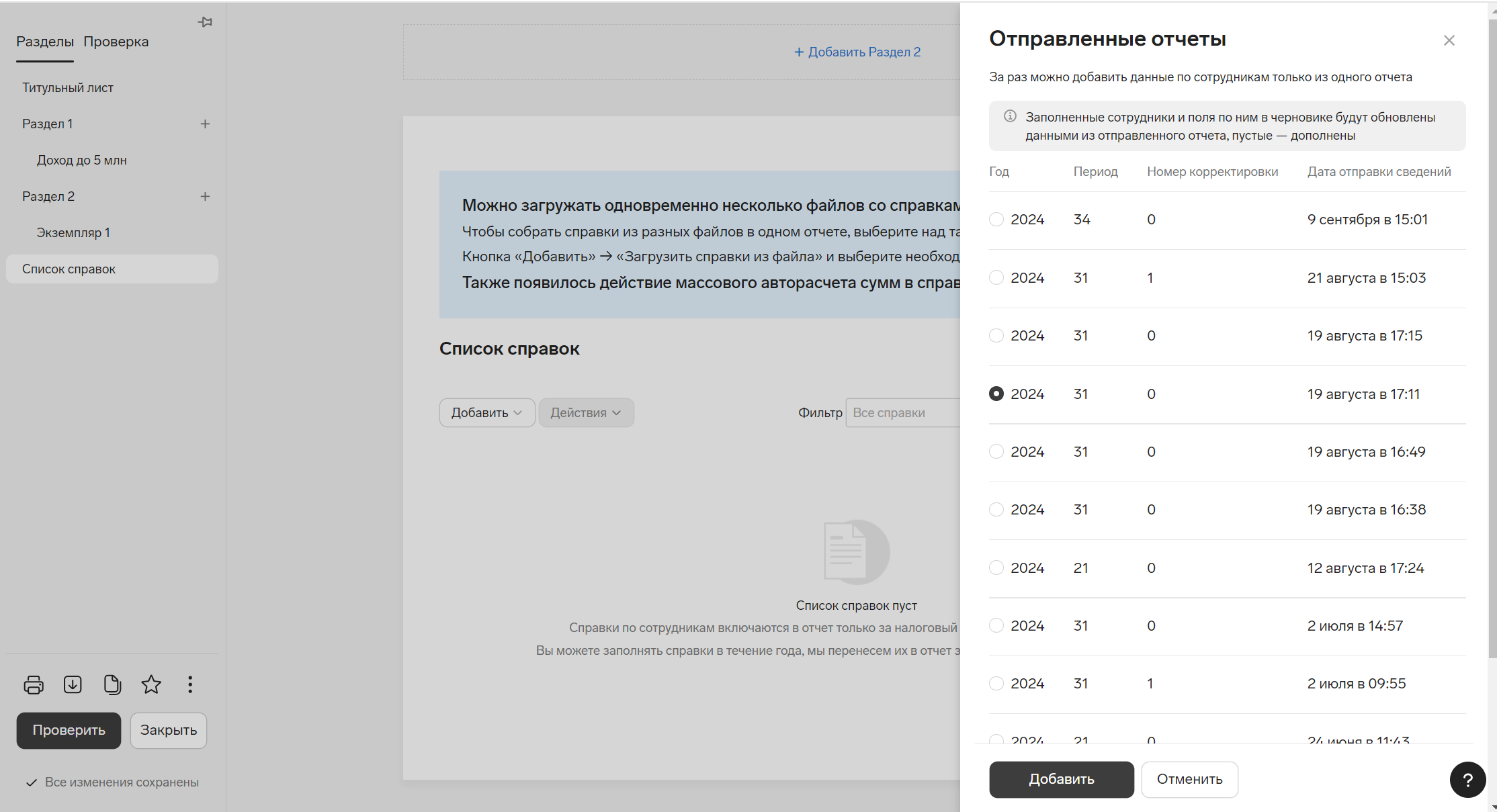
Task: Click the copy document icon
Action: 112,684
